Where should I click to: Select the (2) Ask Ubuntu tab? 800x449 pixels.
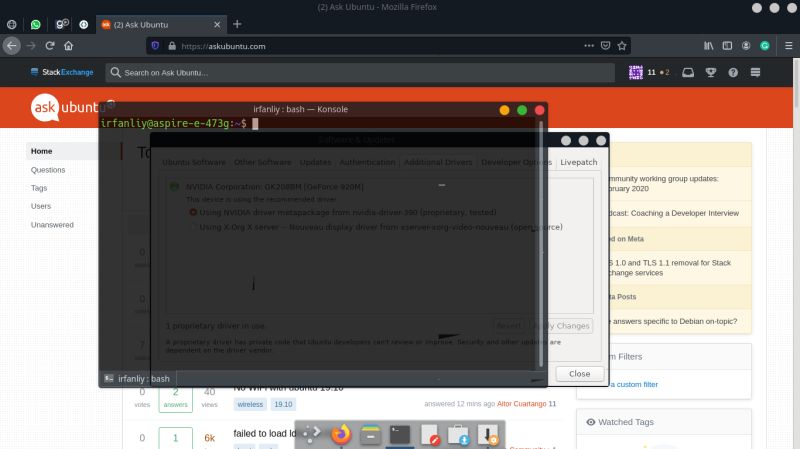click(x=159, y=24)
